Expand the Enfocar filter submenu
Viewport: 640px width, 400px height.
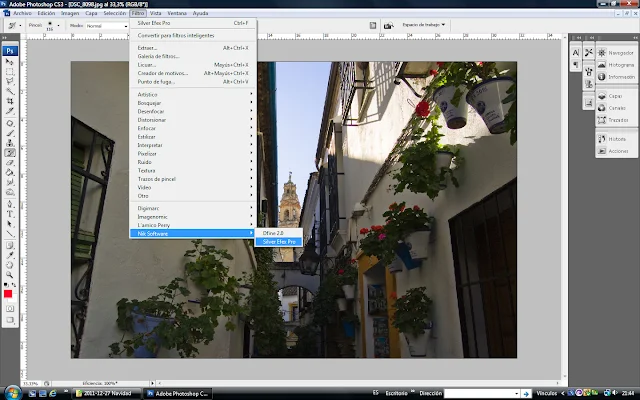[193, 128]
